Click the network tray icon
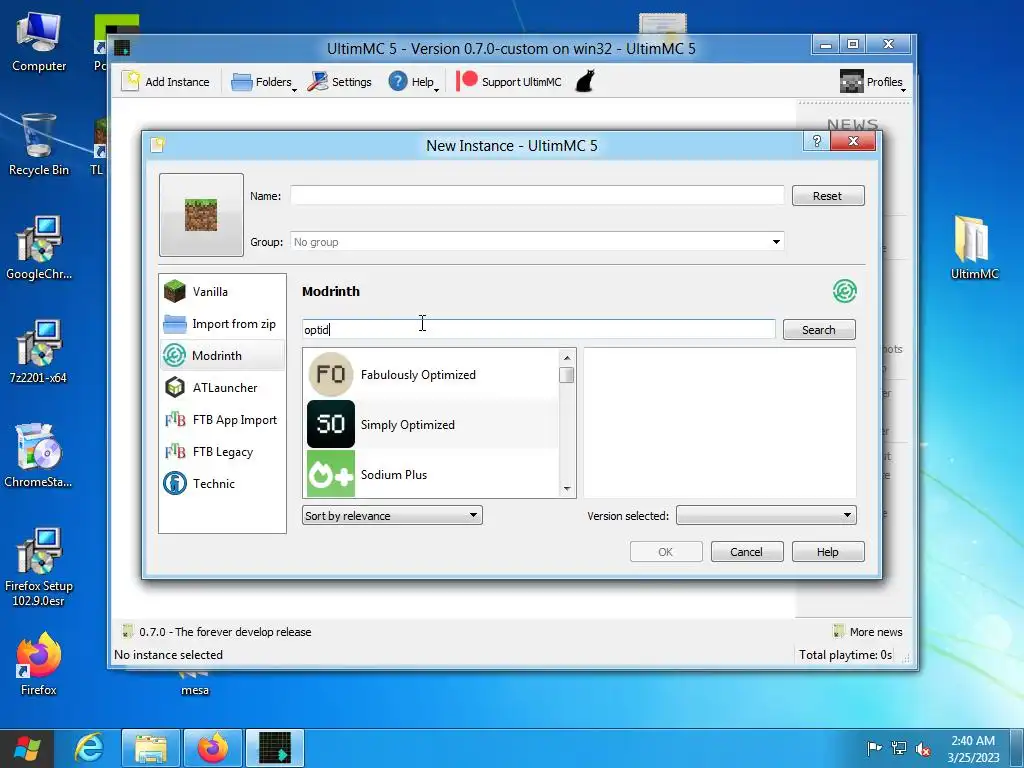The image size is (1024, 768). 899,748
